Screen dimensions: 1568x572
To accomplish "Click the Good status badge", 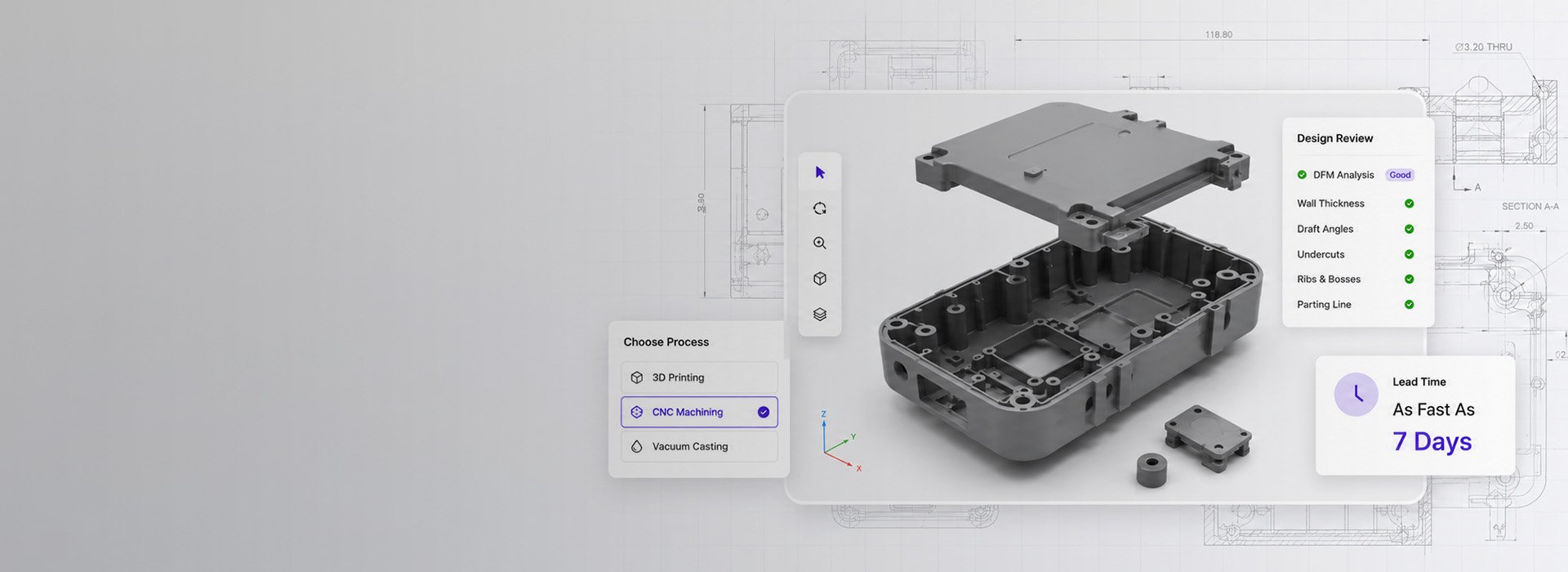I will [1400, 175].
